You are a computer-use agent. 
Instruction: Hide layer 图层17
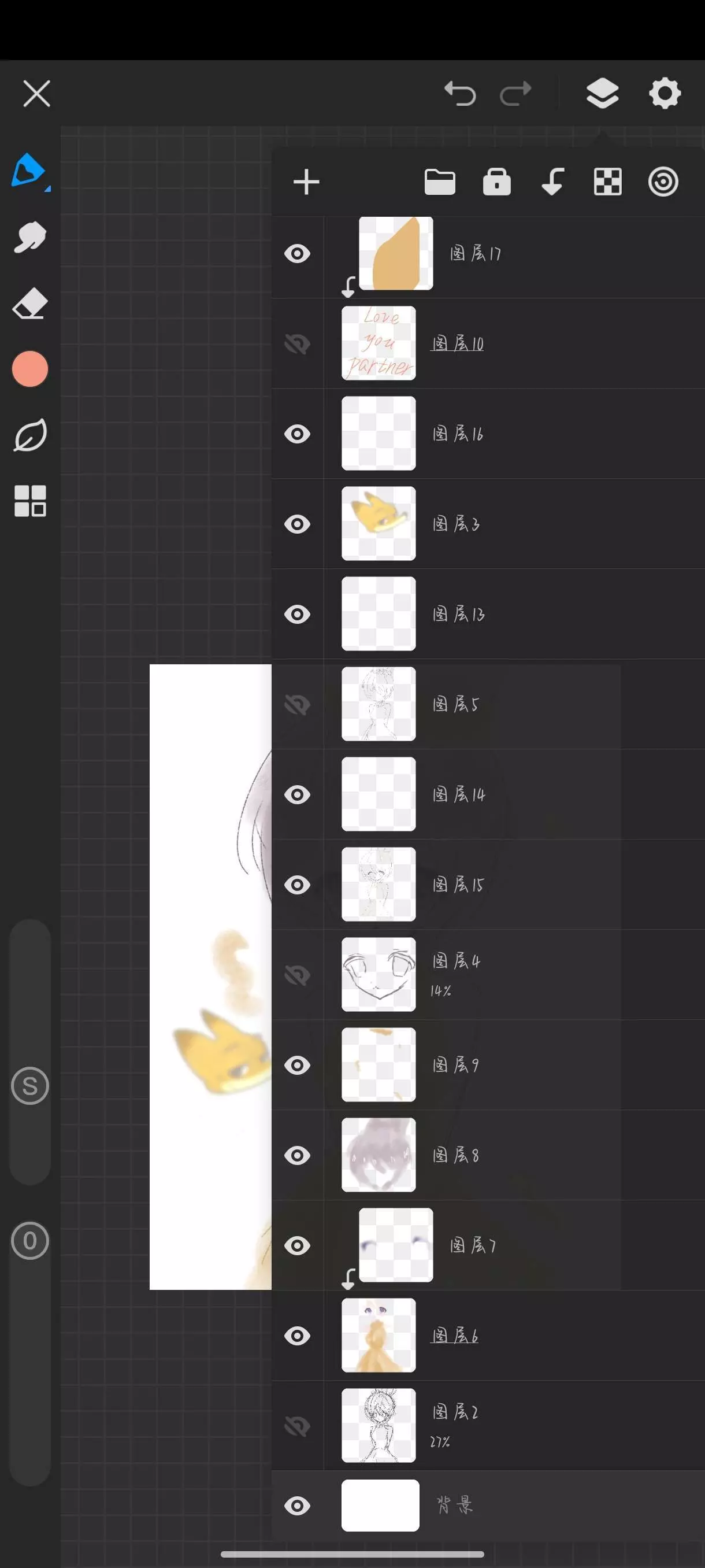[298, 254]
